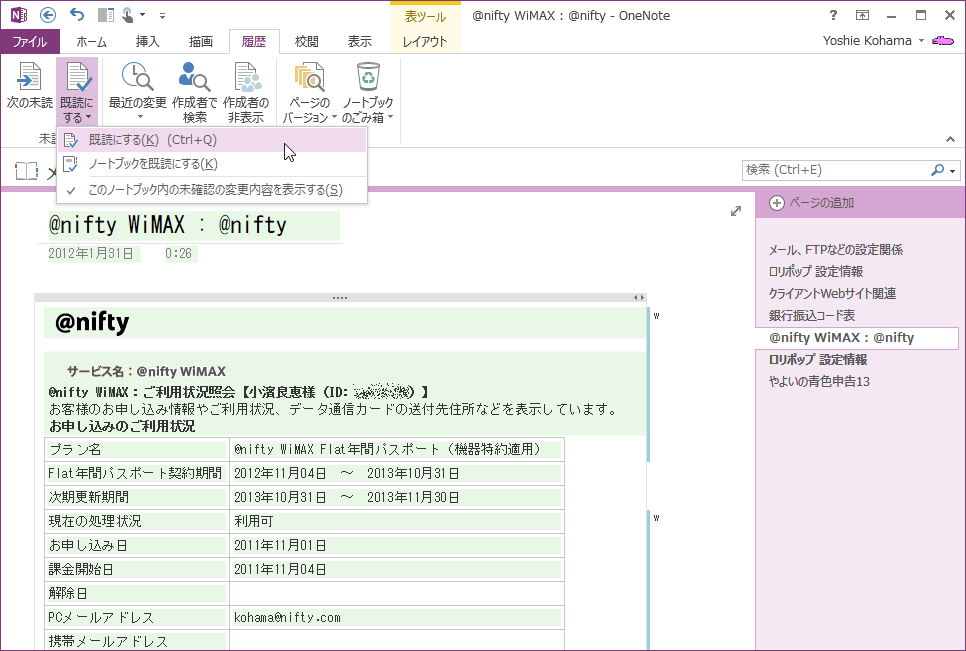Open page メール、FTPなどの設定関係

(x=835, y=249)
